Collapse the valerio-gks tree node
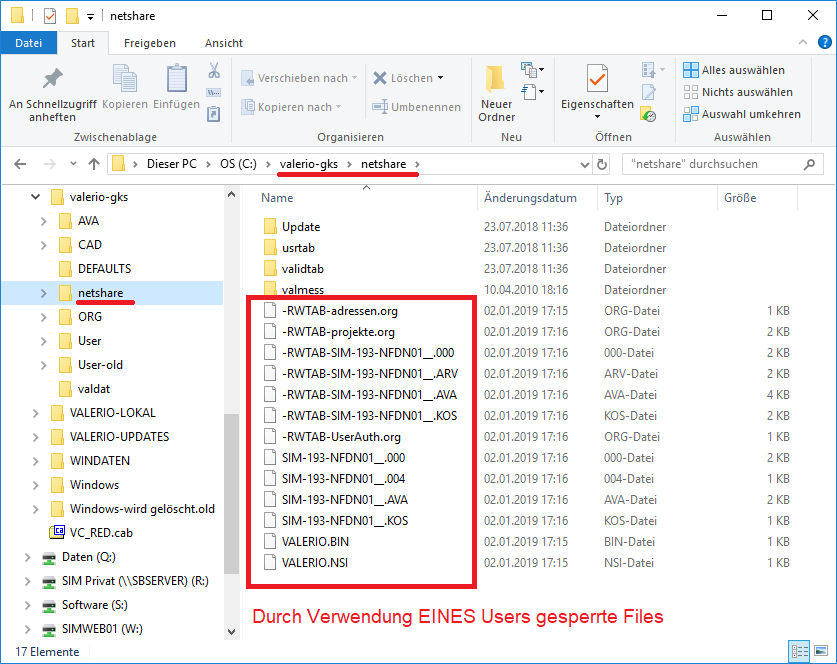The width and height of the screenshot is (837, 664). (x=35, y=197)
